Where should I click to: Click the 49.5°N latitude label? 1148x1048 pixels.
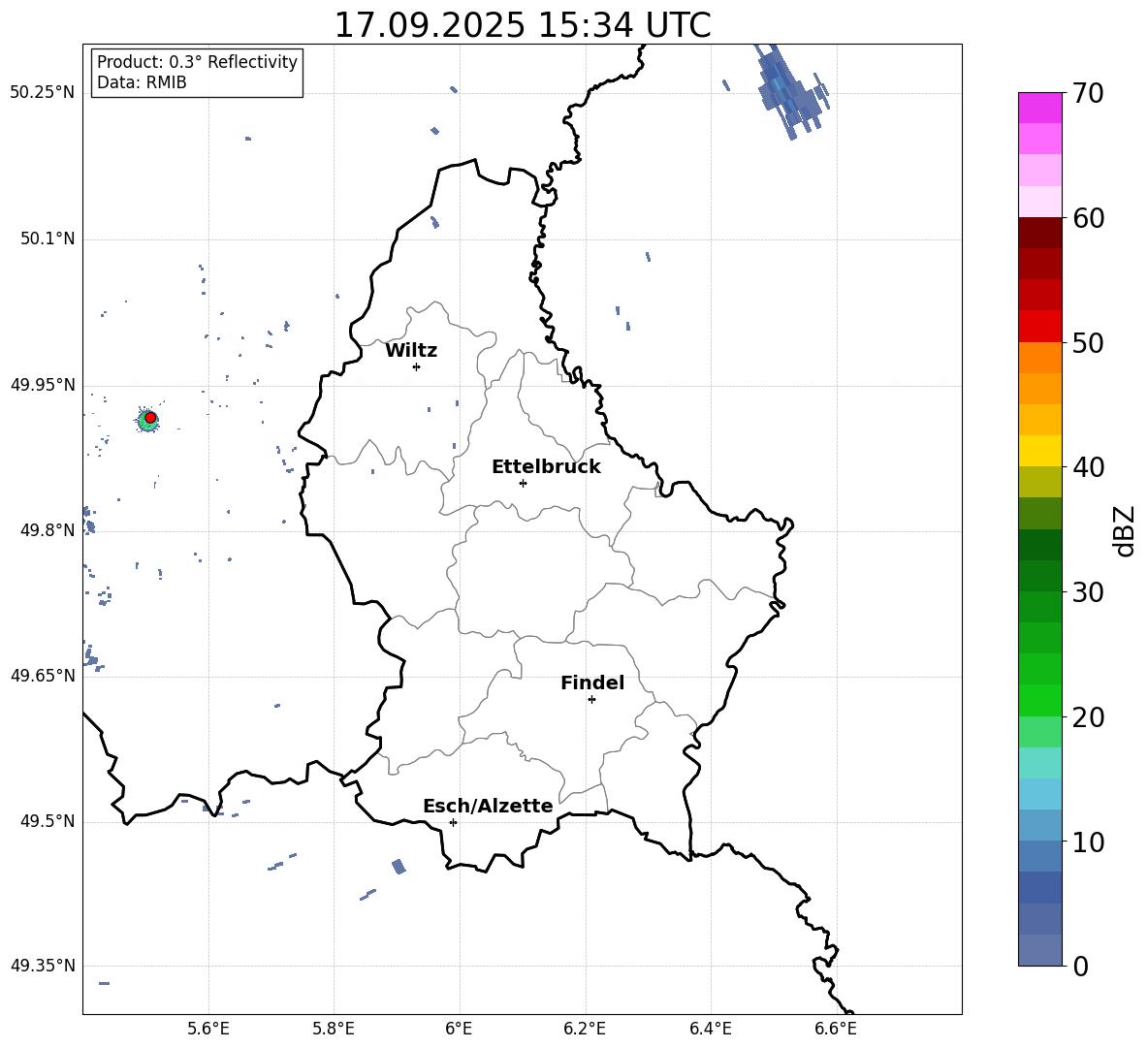(x=48, y=821)
